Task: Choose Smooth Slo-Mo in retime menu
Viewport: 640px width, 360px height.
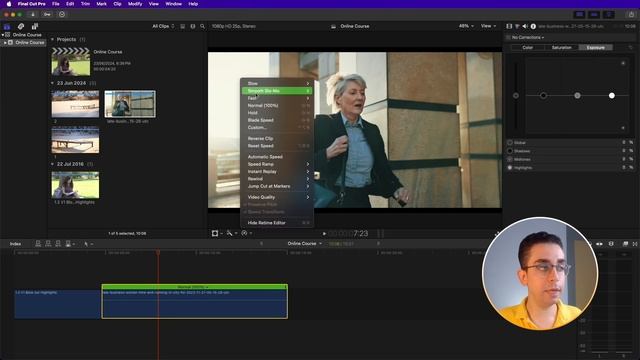Action: [277, 91]
